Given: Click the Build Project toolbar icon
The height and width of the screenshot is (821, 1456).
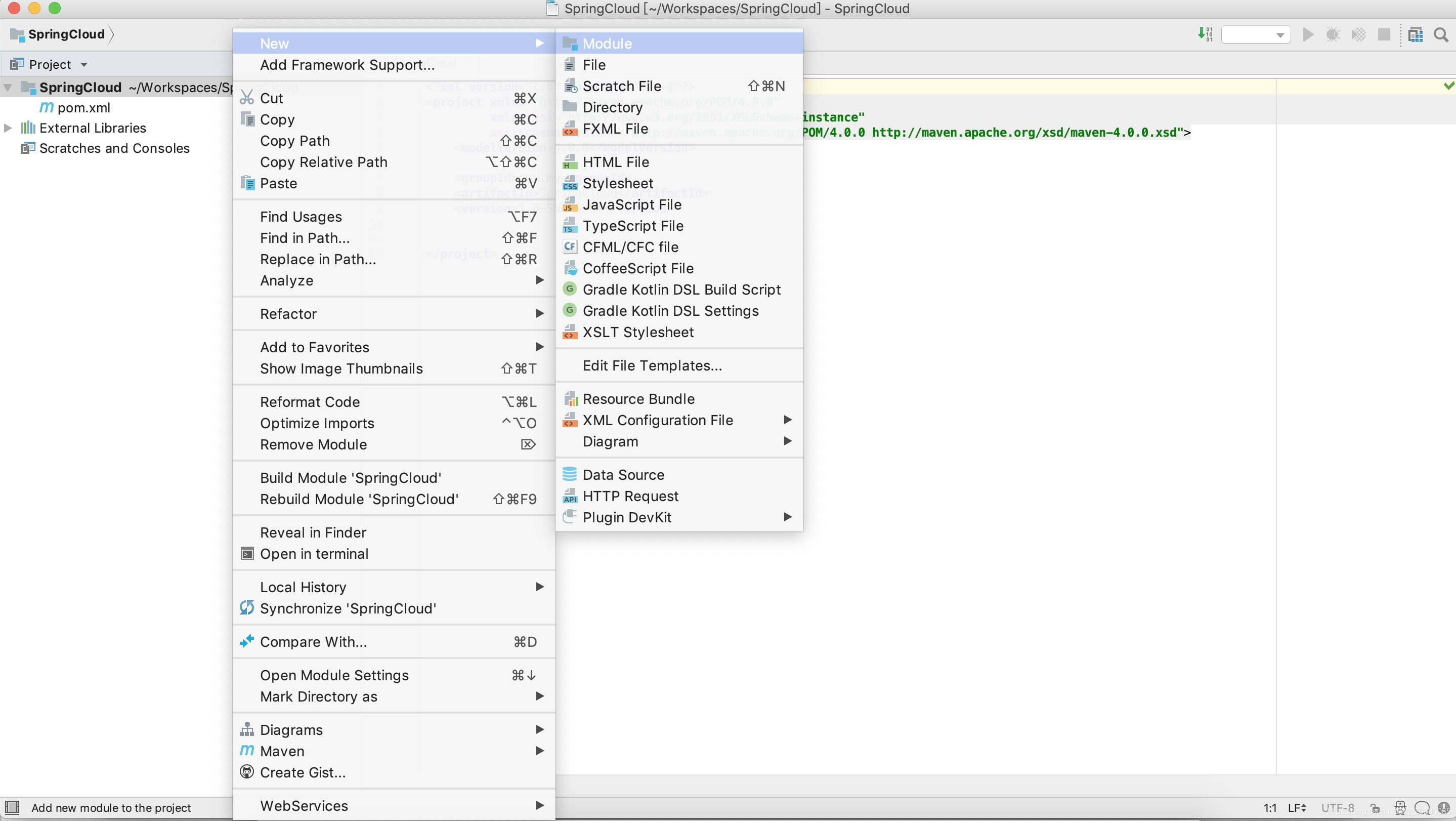Looking at the screenshot, I should [1205, 34].
